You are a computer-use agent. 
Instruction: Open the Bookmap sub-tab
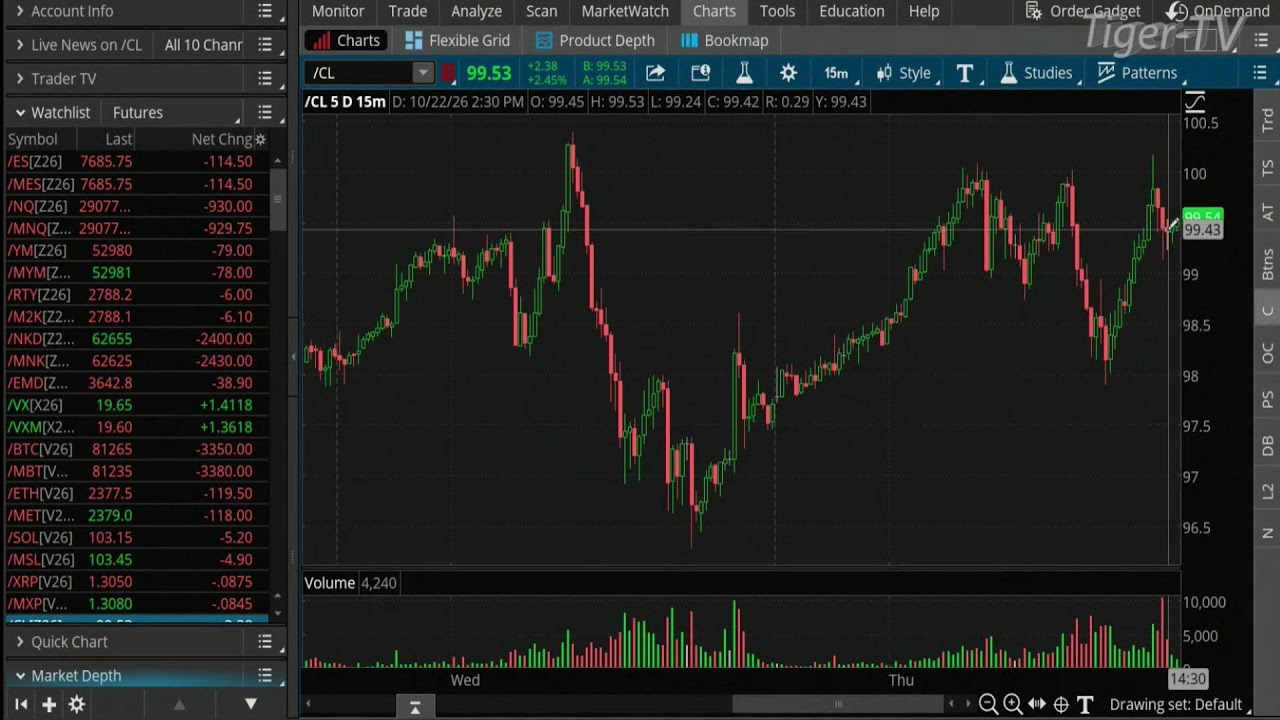725,41
